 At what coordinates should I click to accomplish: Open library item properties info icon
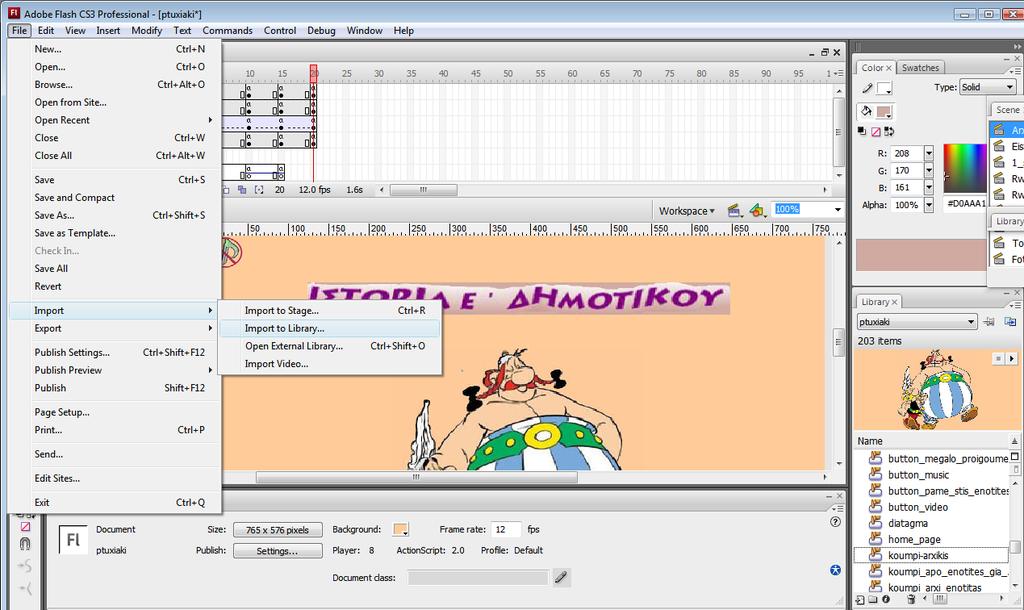click(x=886, y=599)
